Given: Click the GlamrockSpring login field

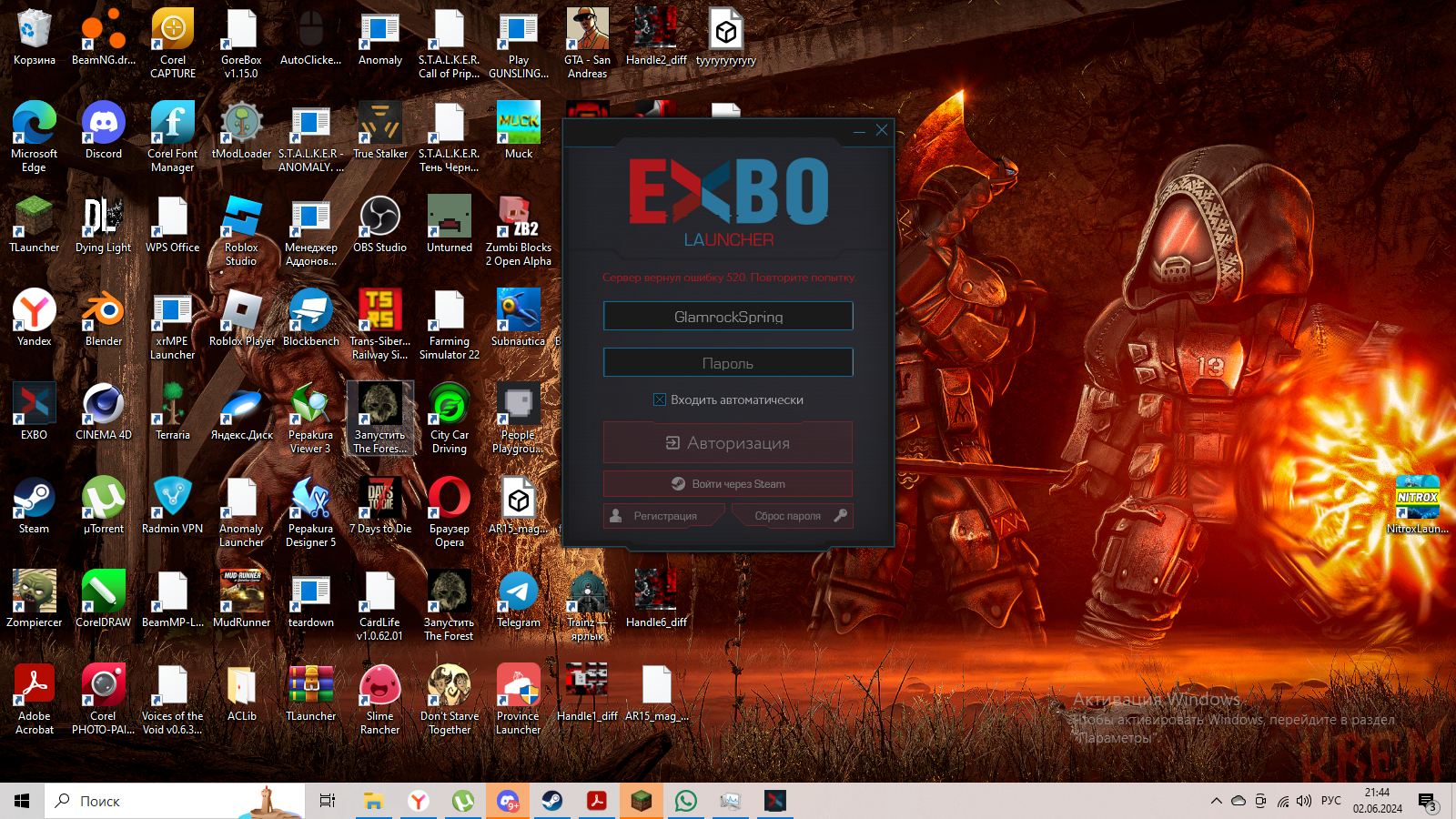Looking at the screenshot, I should coord(728,316).
